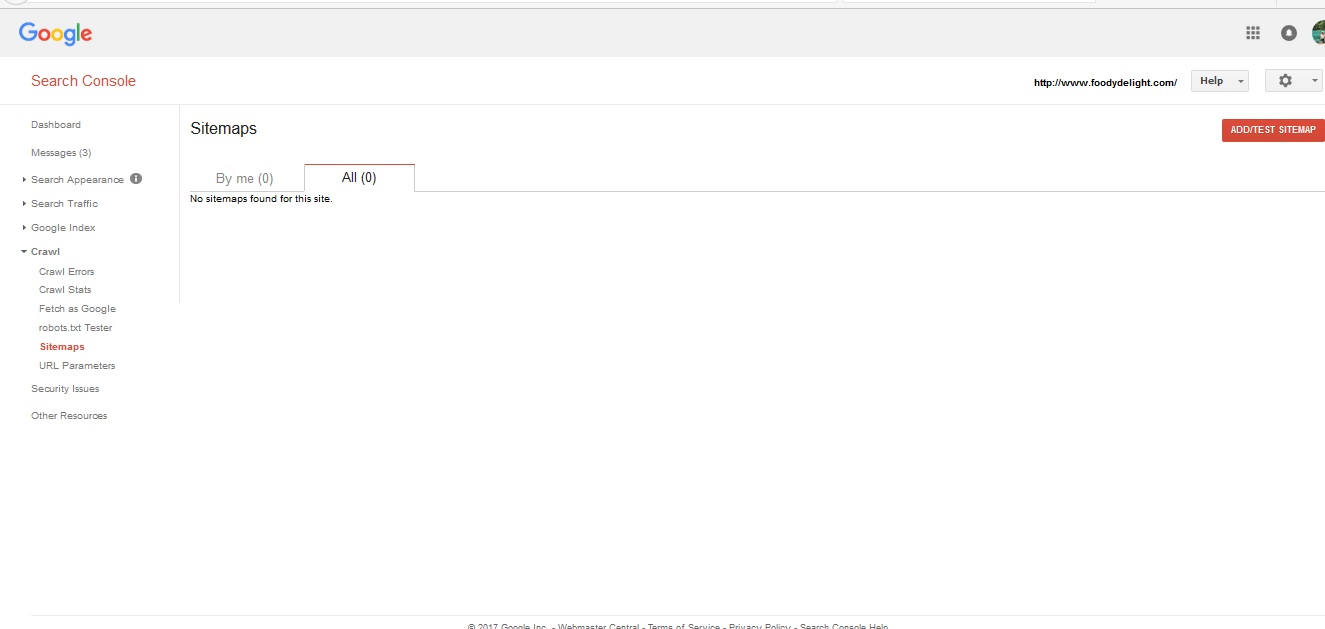The width and height of the screenshot is (1325, 629).
Task: Click the Google logo
Action: coord(55,33)
